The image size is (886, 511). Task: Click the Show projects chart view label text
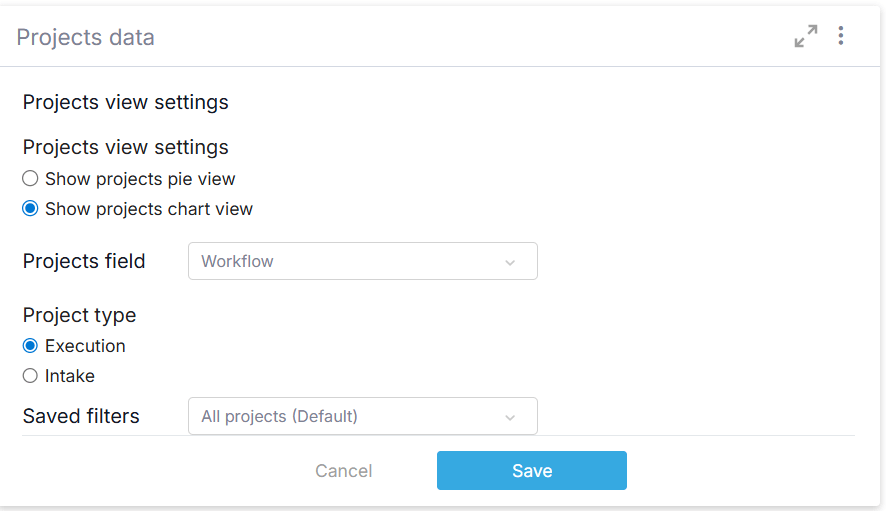pyautogui.click(x=149, y=209)
